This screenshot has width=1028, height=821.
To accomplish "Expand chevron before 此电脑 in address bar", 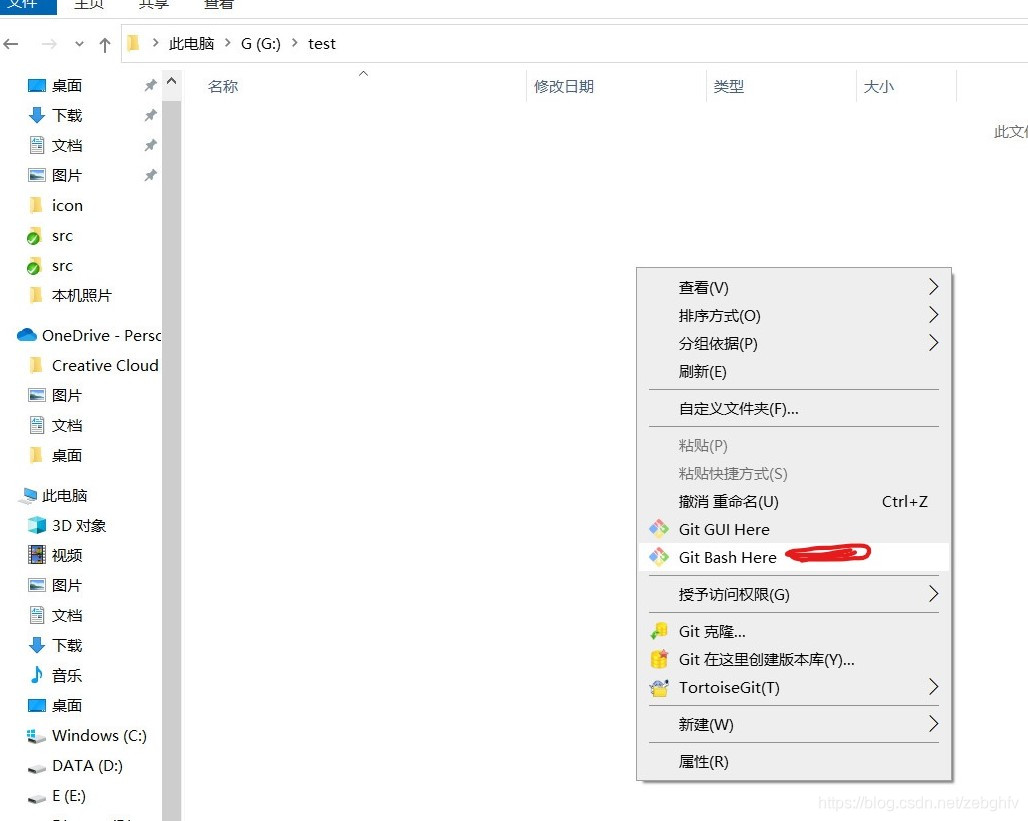I will pos(155,43).
